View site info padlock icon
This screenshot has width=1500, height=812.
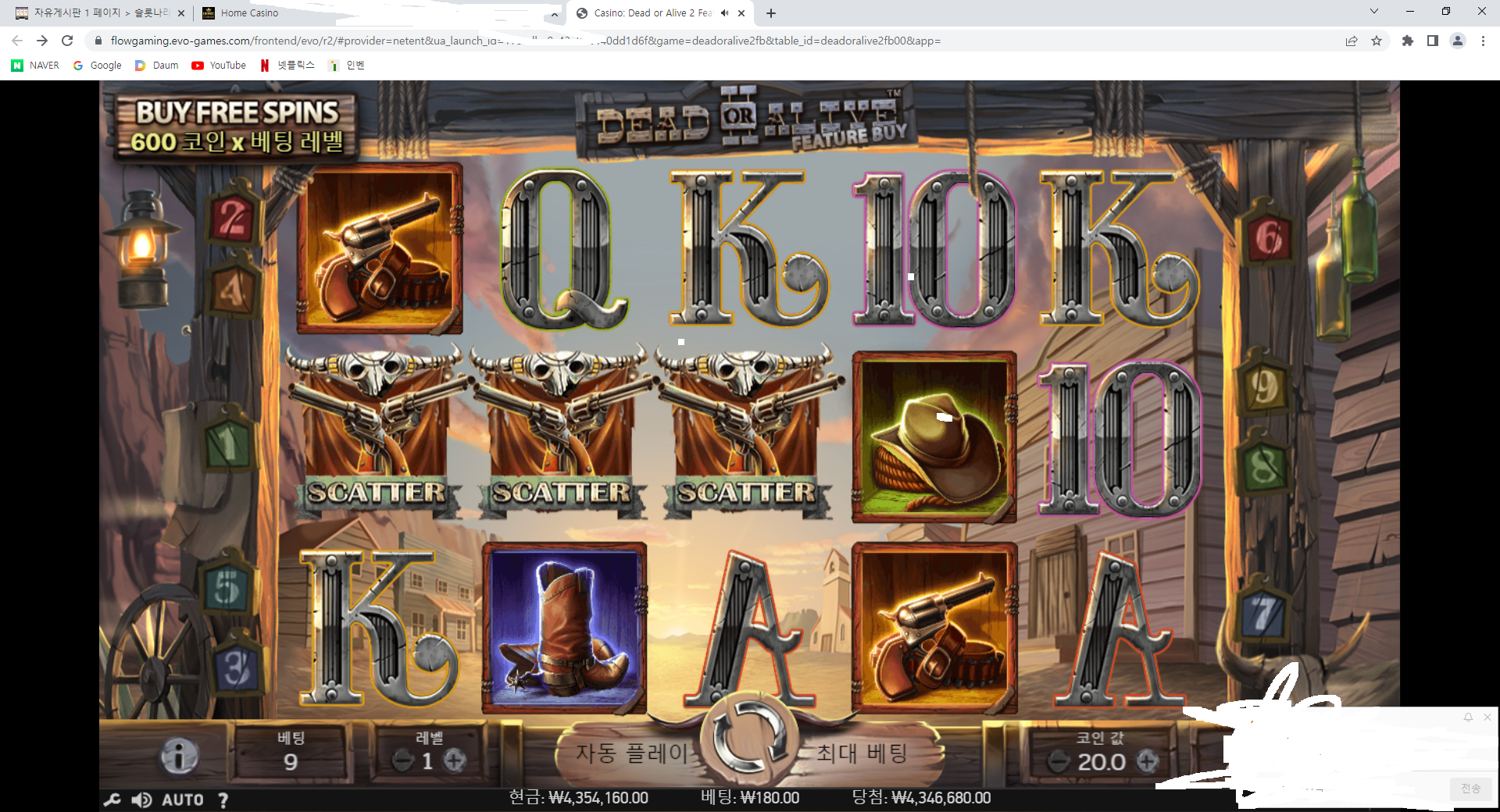click(x=98, y=41)
